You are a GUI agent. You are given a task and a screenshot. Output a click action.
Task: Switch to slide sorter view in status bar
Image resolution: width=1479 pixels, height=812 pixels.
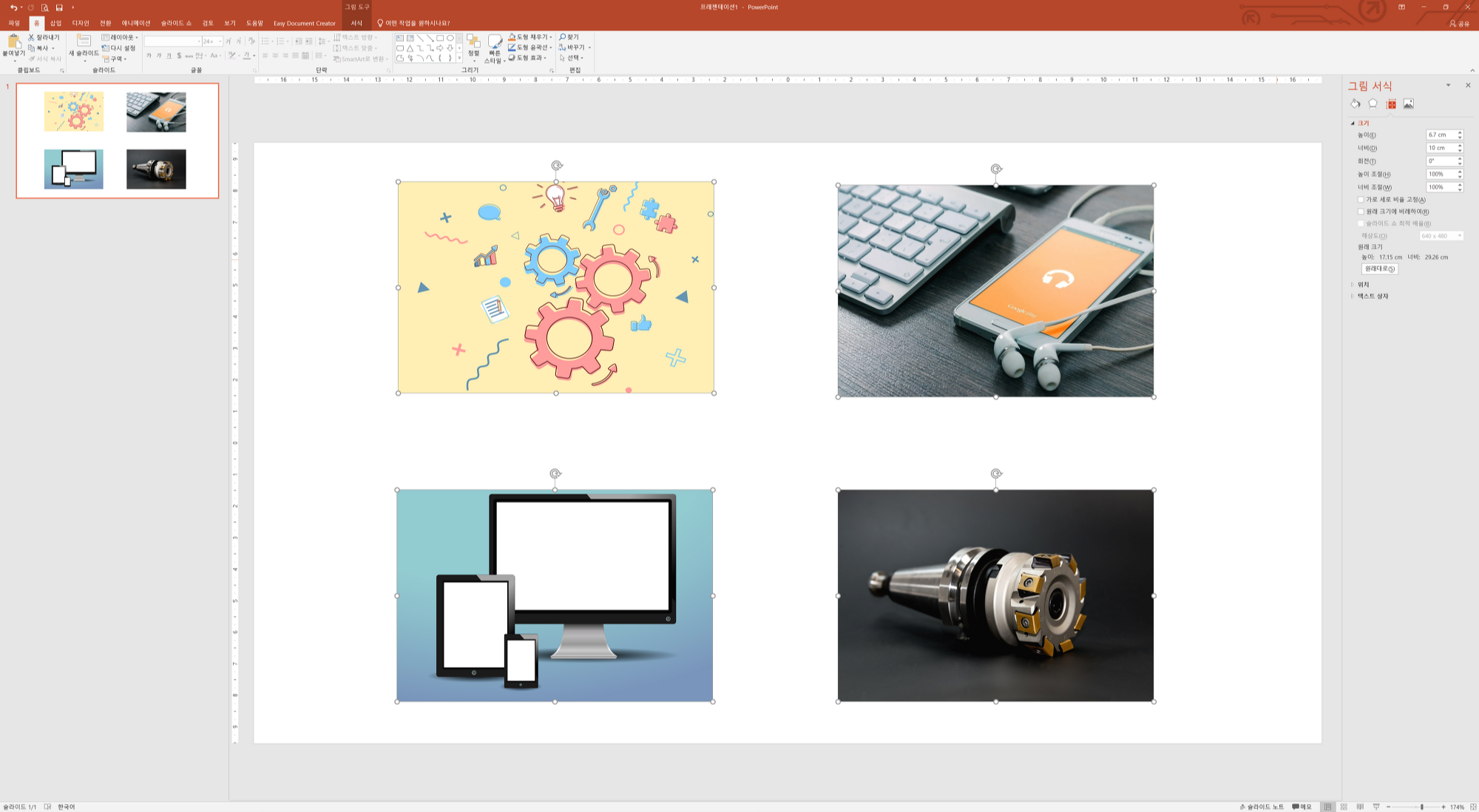(1344, 807)
